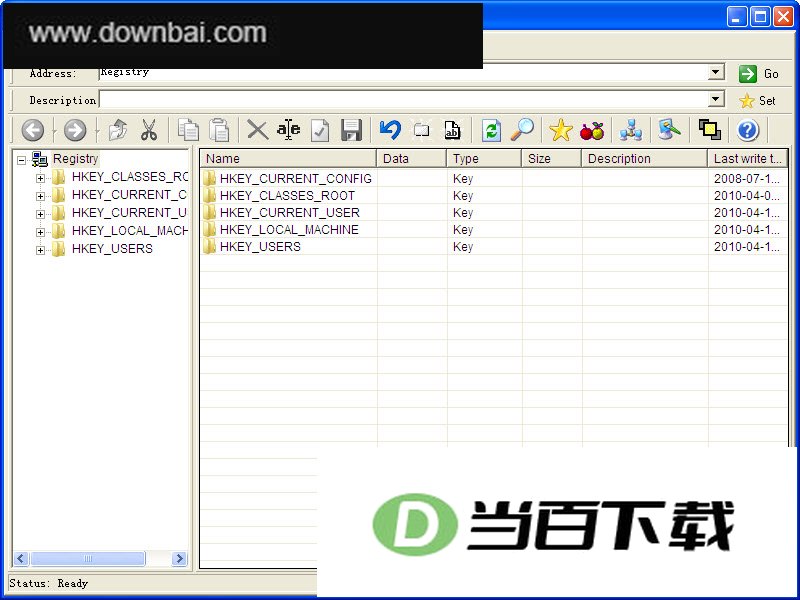Screen dimensions: 800x600
Task: Click the scissors Cut icon
Action: click(148, 130)
